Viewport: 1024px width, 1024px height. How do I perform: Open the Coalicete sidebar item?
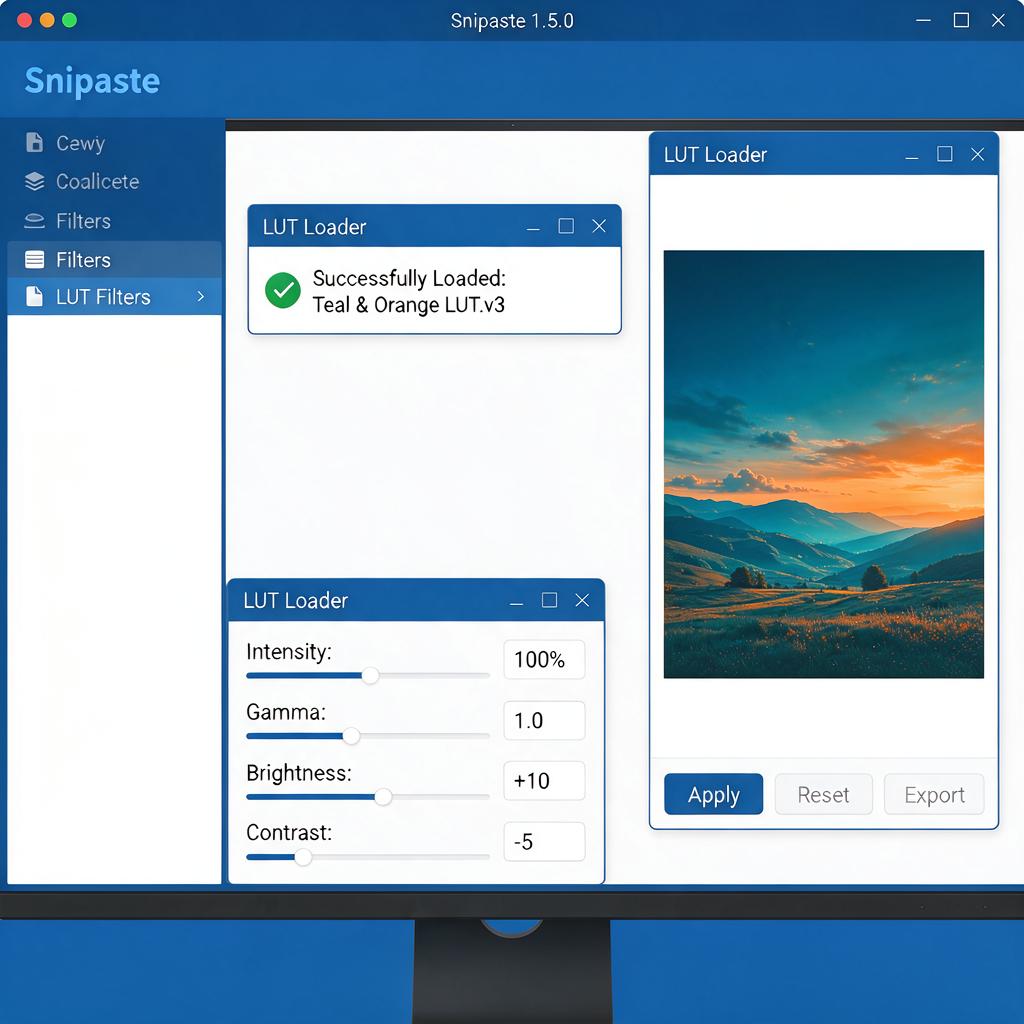pos(82,182)
